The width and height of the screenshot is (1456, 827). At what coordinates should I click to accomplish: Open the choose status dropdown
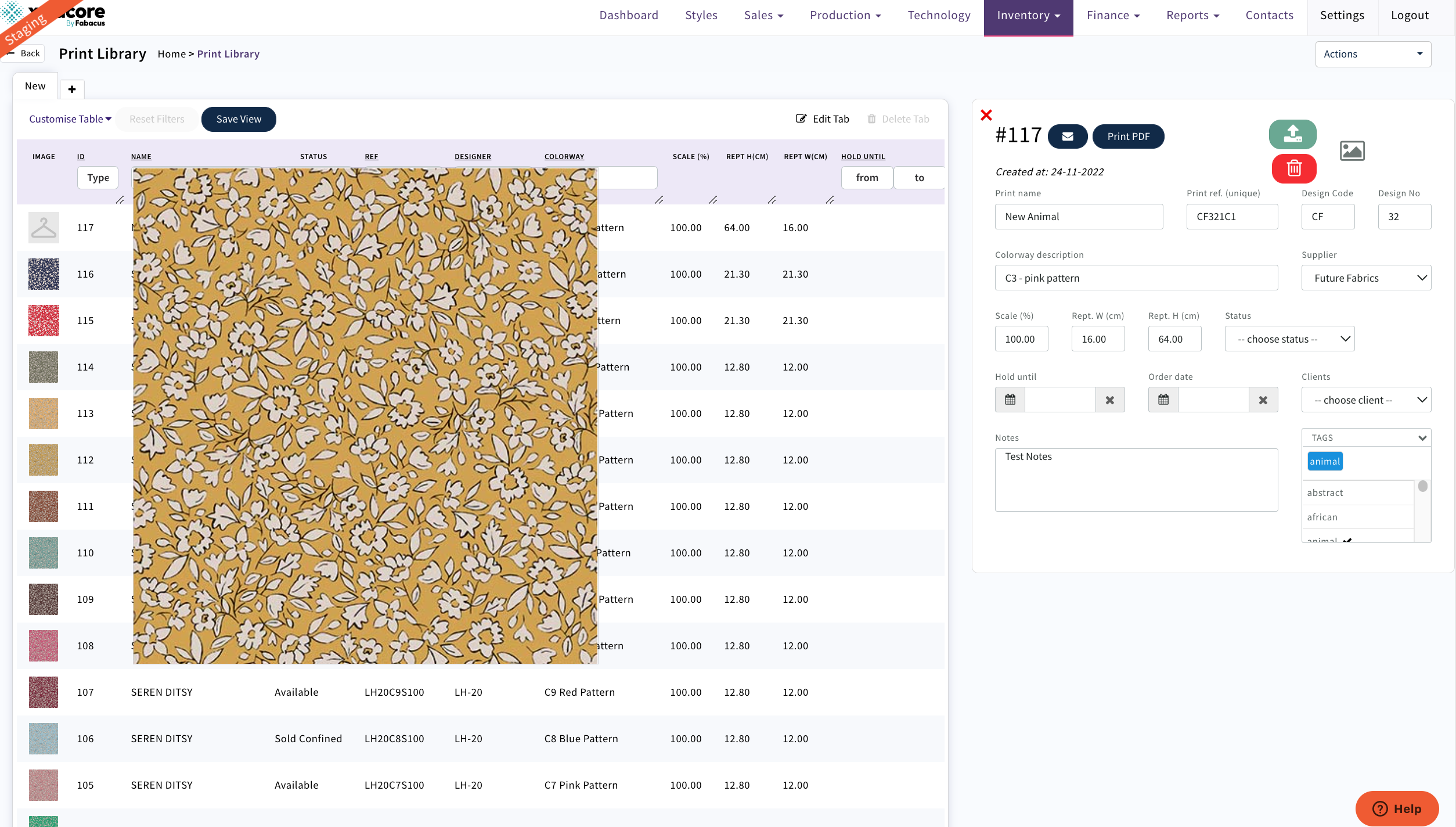pos(1289,339)
